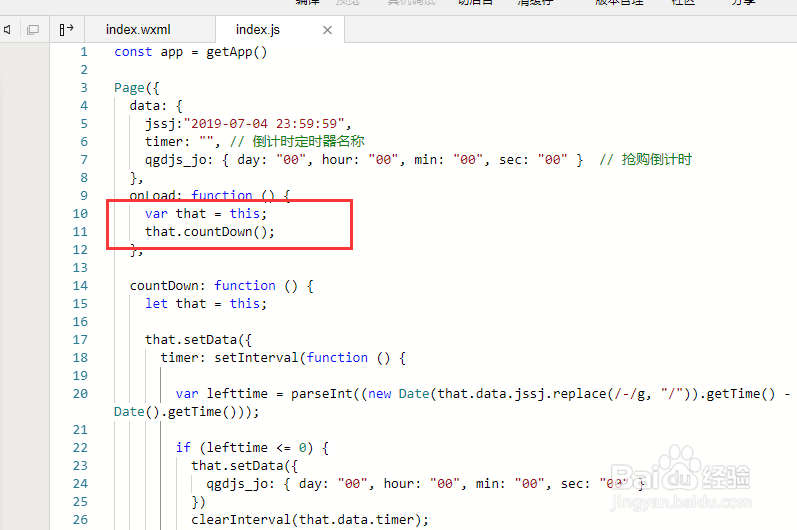
Task: Mute the simulator sound with the speaker icon
Action: (7, 29)
